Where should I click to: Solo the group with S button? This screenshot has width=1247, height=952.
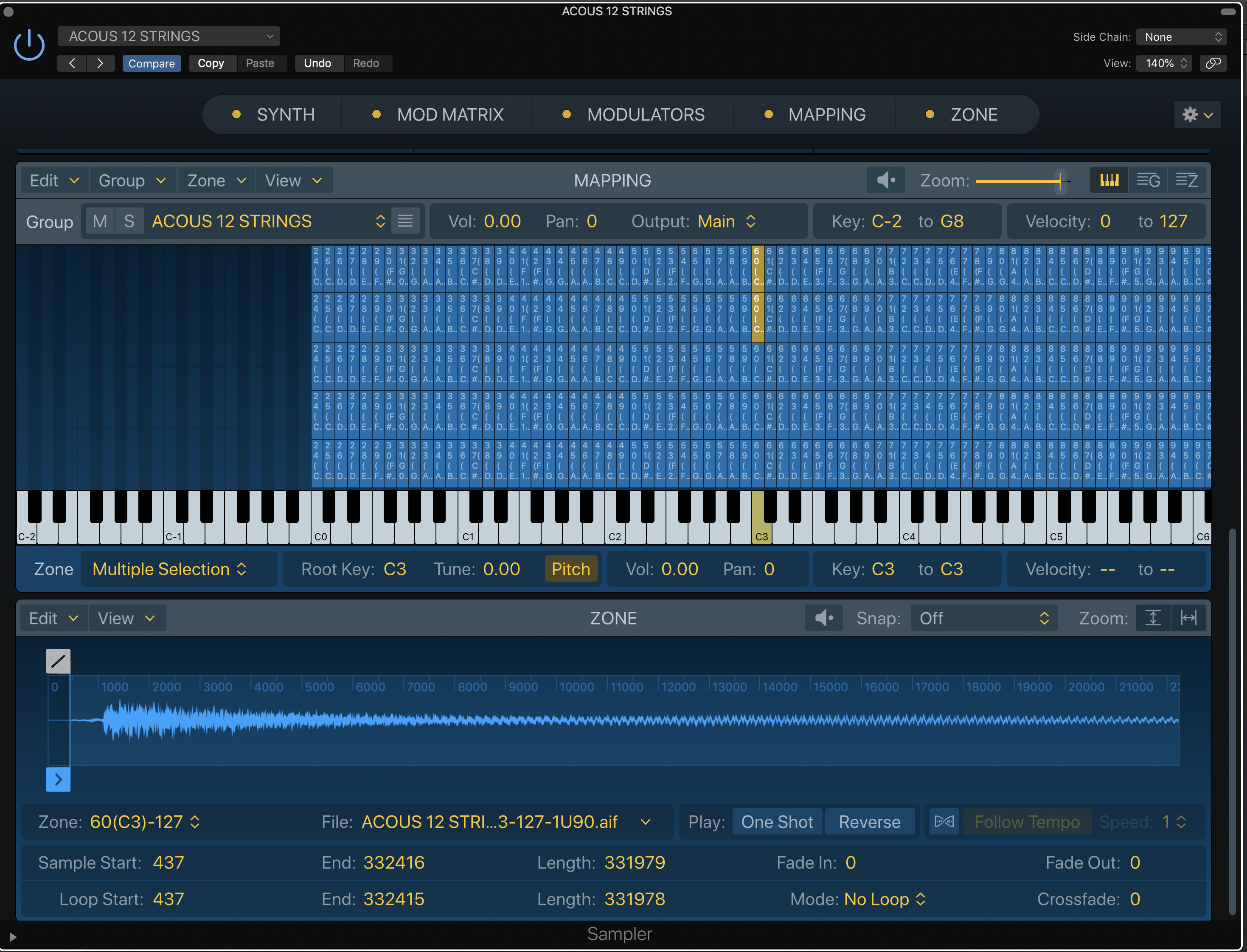[129, 221]
